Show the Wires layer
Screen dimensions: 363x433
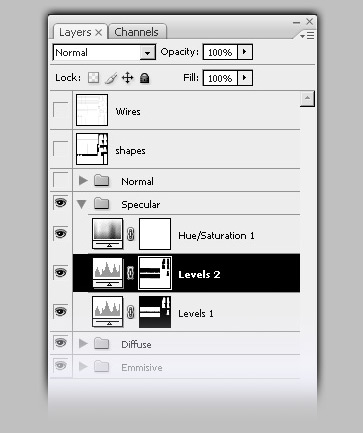point(61,110)
